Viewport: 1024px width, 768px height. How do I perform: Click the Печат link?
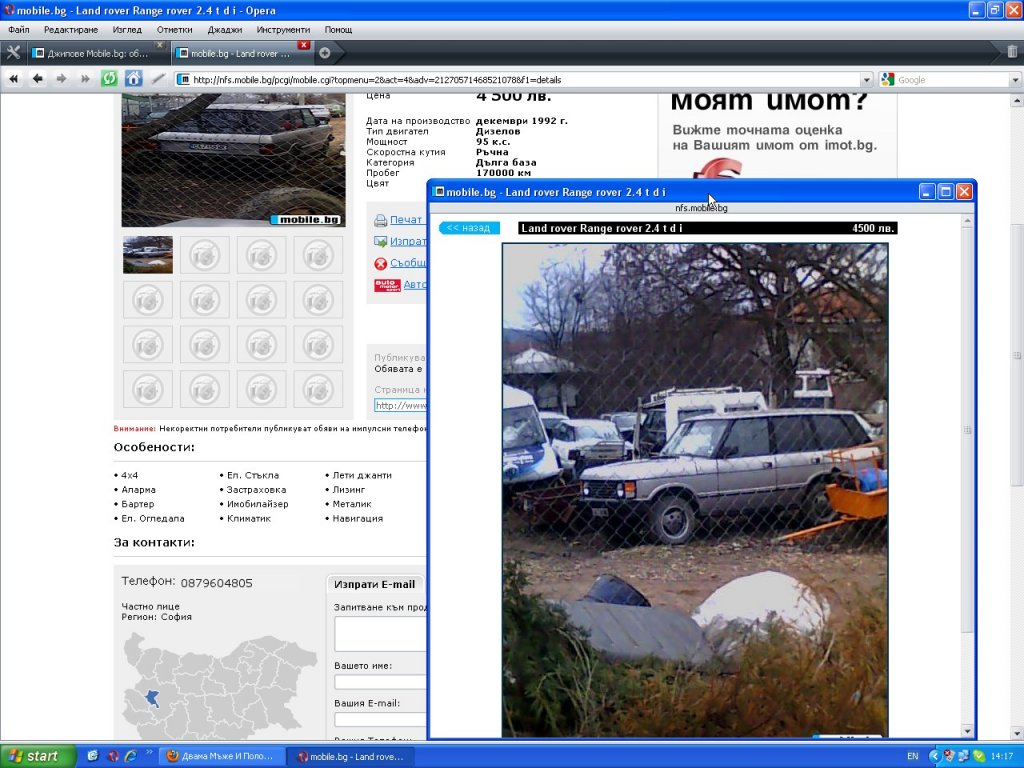click(x=406, y=220)
